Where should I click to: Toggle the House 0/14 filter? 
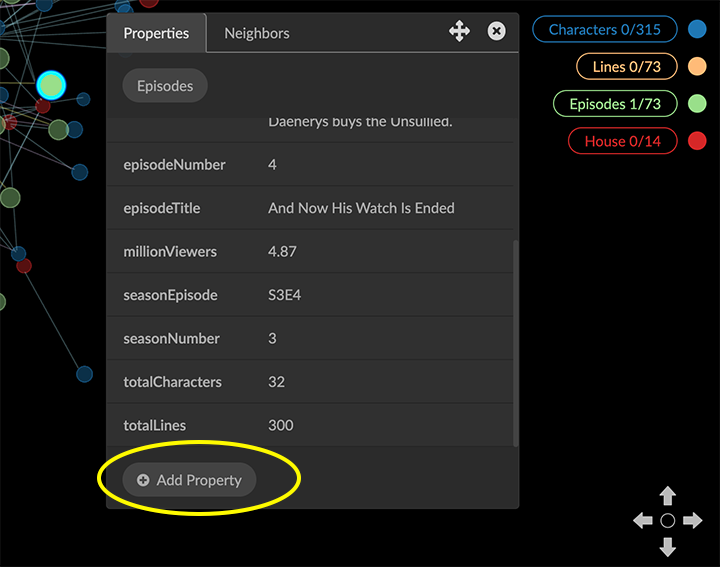click(622, 141)
